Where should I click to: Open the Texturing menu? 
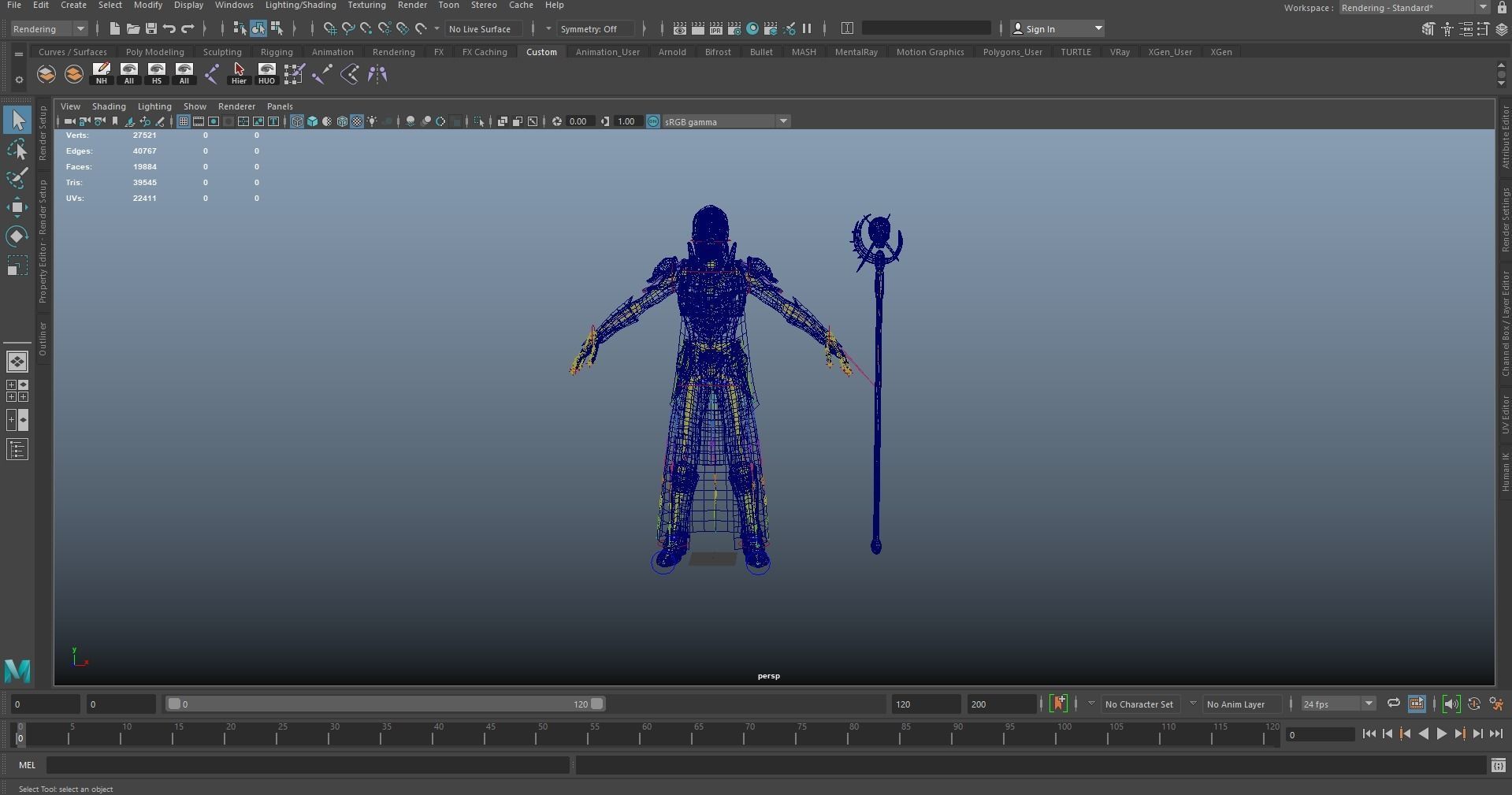tap(366, 5)
